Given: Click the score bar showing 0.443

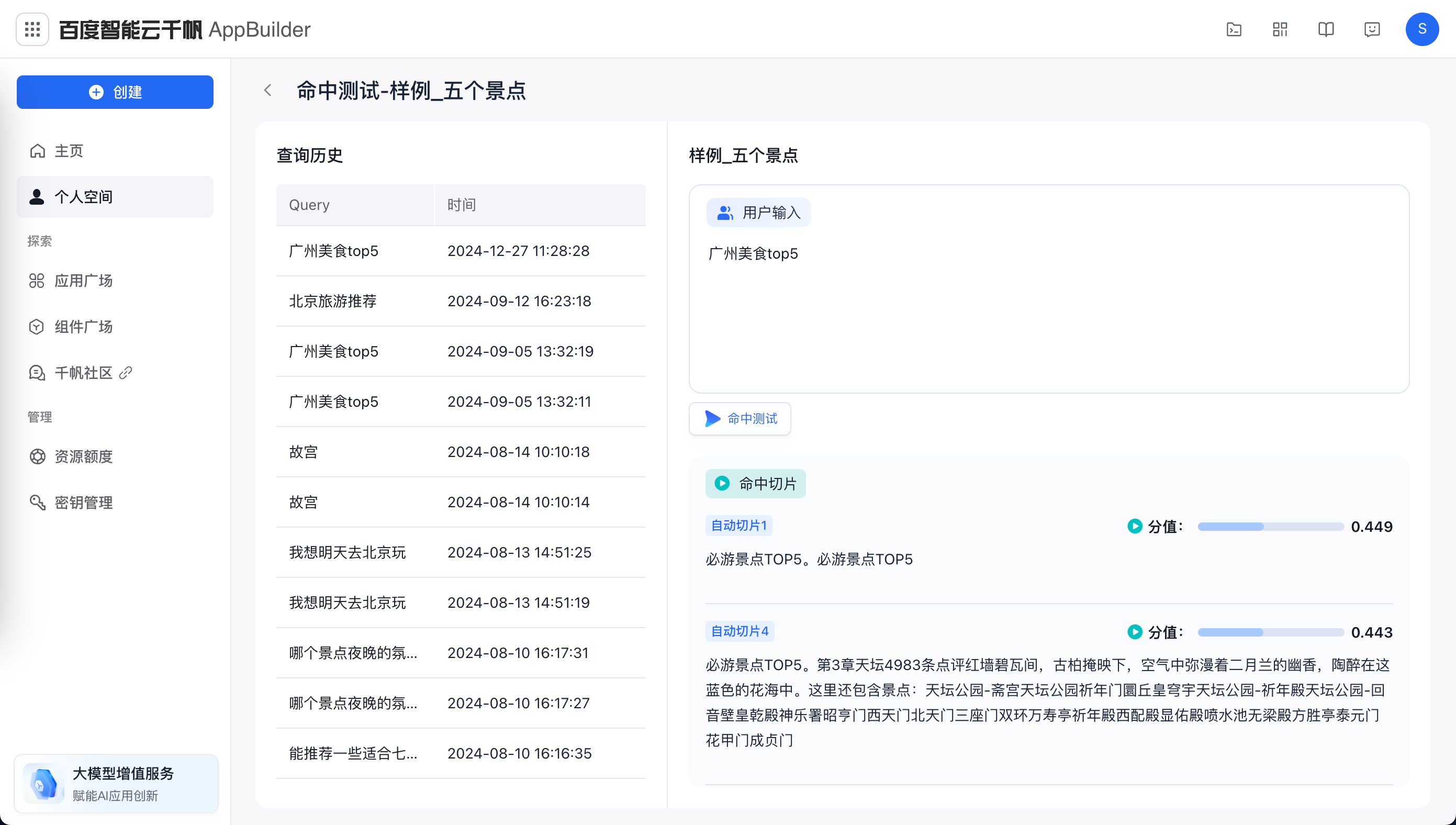Looking at the screenshot, I should pyautogui.click(x=1270, y=632).
